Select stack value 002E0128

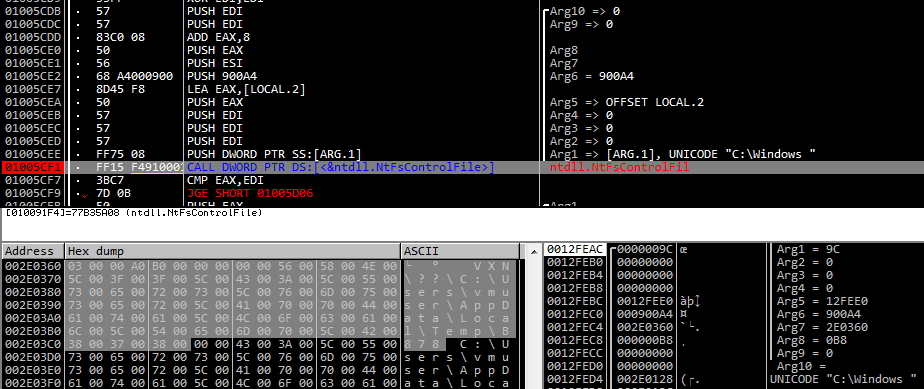tap(645, 379)
